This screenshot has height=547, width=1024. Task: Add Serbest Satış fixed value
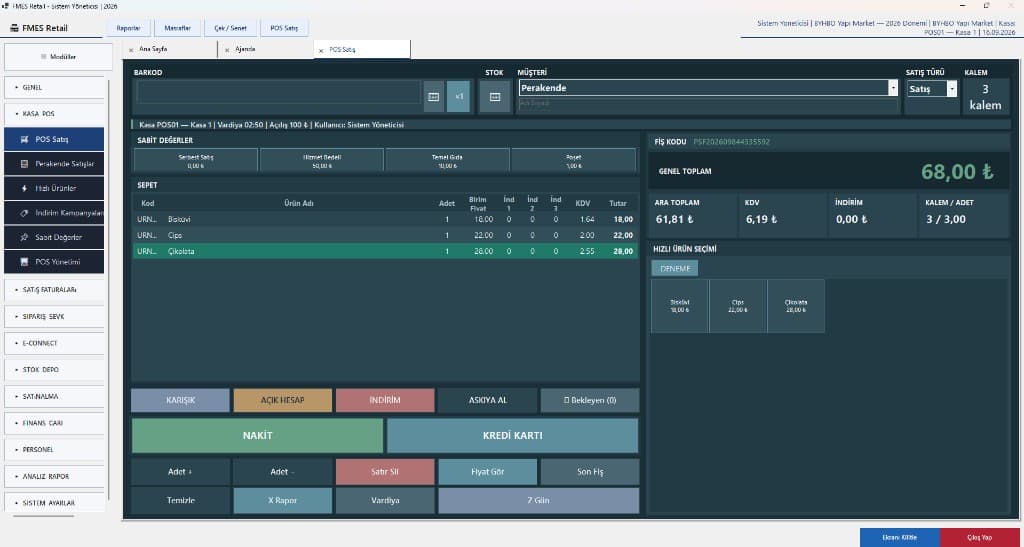pyautogui.click(x=196, y=161)
